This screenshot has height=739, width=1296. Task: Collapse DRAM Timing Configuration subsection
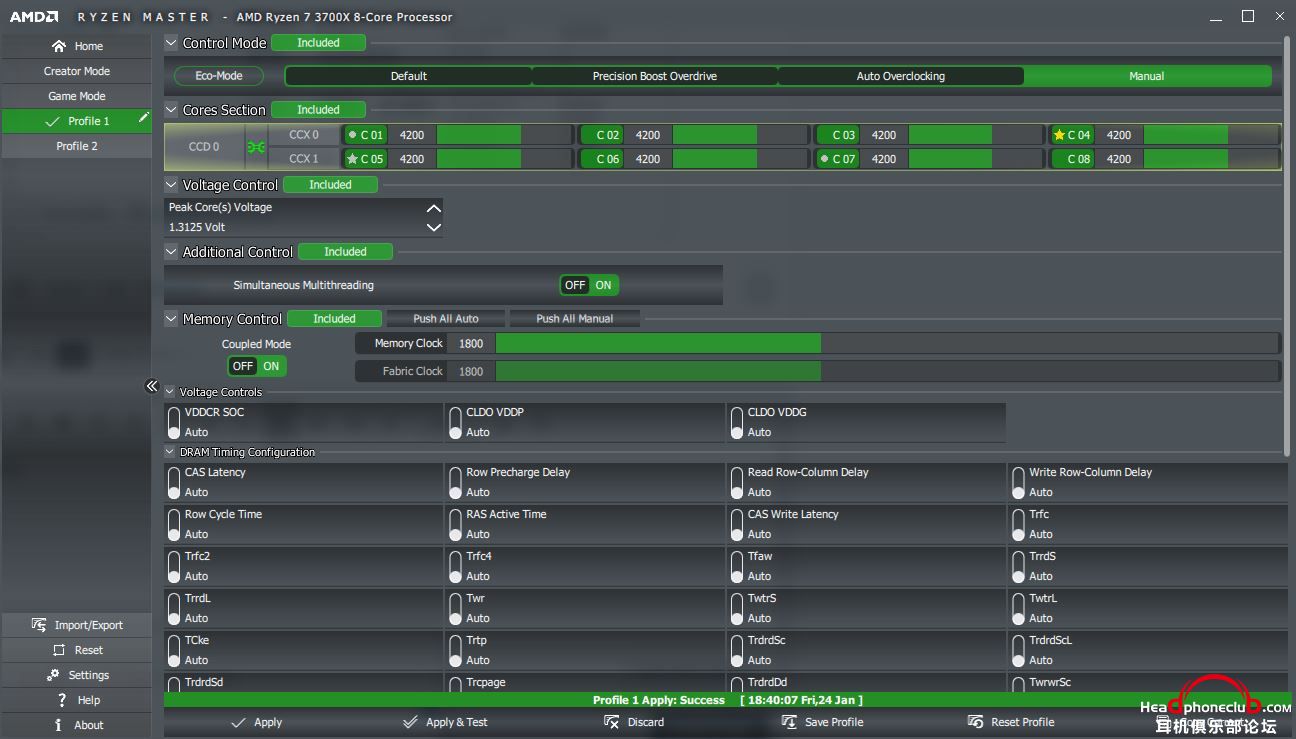170,452
